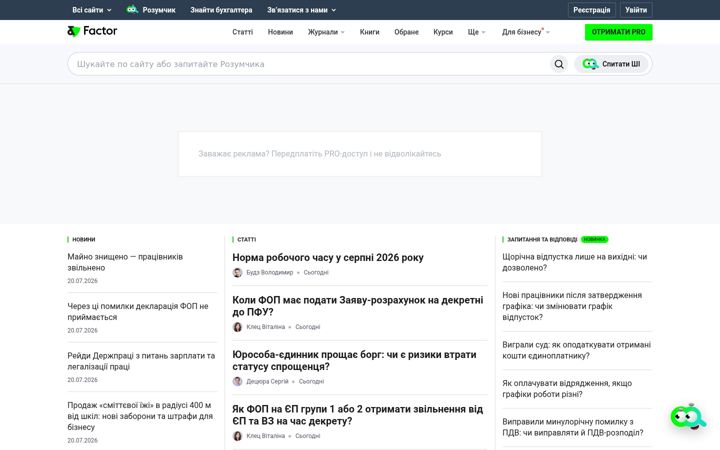The width and height of the screenshot is (720, 450).
Task: Open news Майно знищено — працівників звільнено
Action: point(125,262)
